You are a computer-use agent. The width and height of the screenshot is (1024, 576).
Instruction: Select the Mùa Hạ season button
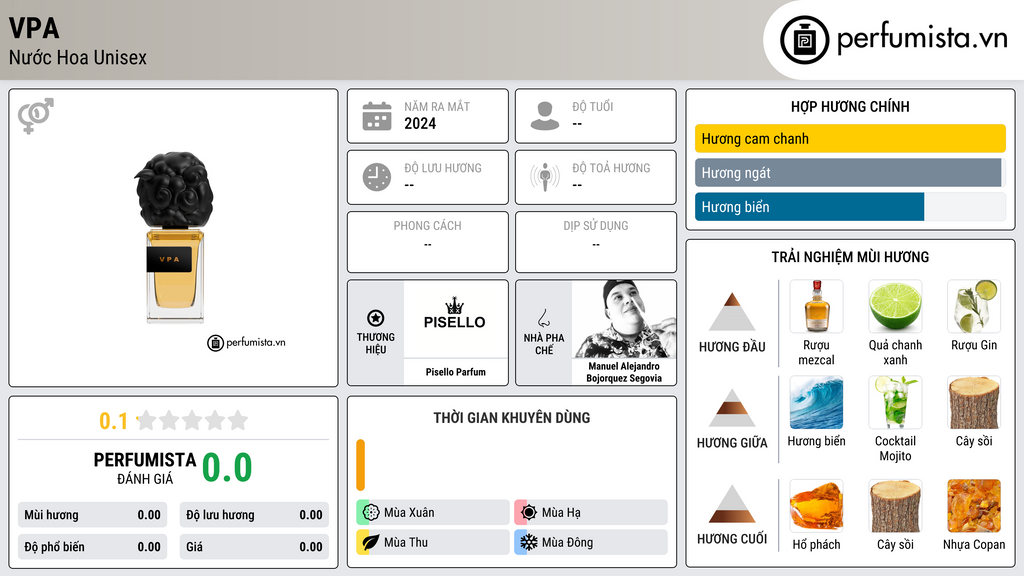tap(591, 513)
